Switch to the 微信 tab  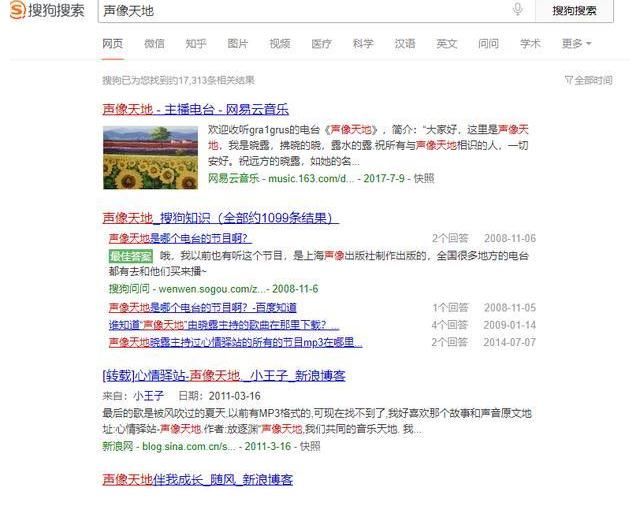tap(154, 44)
